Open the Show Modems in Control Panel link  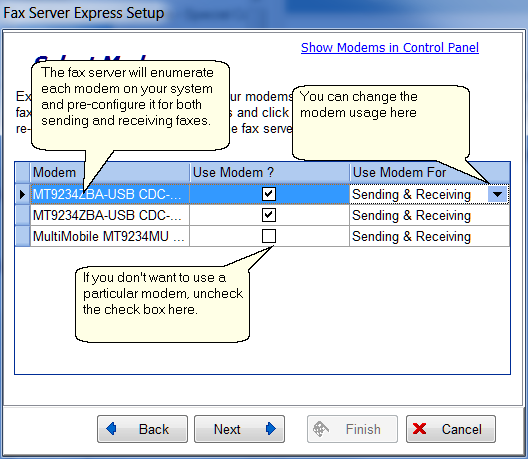click(x=390, y=48)
